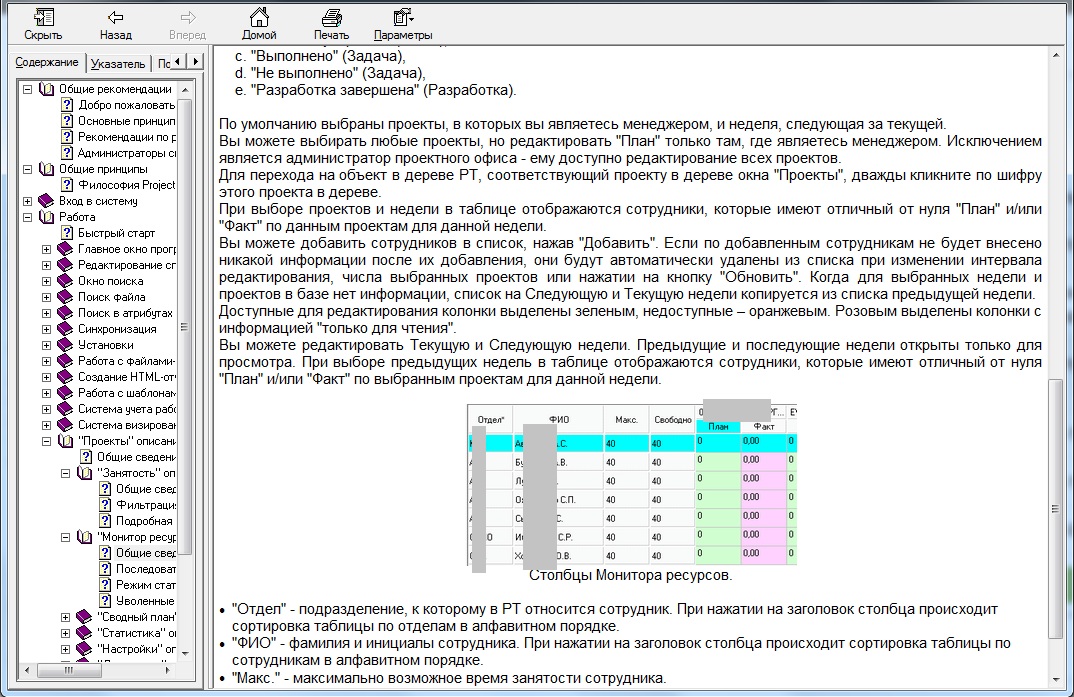Expand the "Сводный план" node

66,618
